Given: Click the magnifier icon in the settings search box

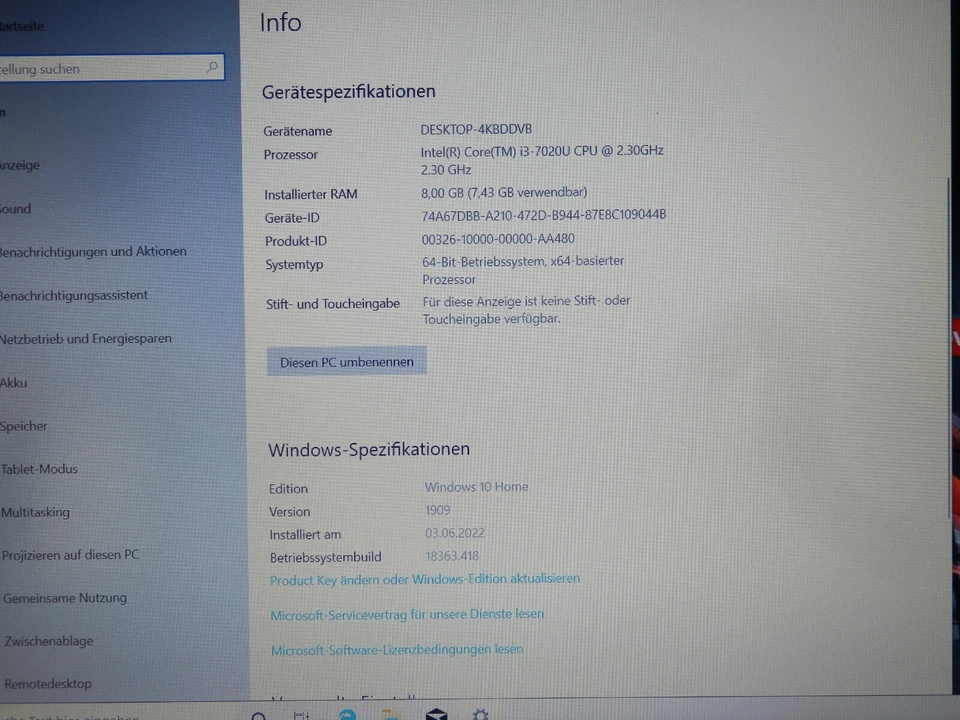Looking at the screenshot, I should [x=212, y=67].
